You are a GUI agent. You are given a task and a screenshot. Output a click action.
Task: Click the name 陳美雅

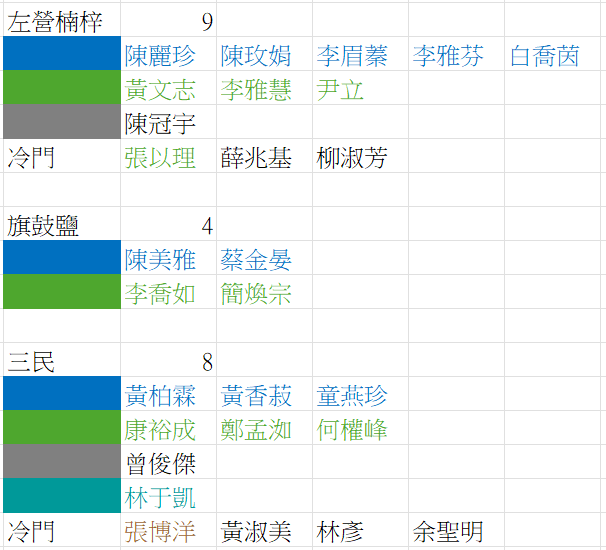click(x=160, y=260)
